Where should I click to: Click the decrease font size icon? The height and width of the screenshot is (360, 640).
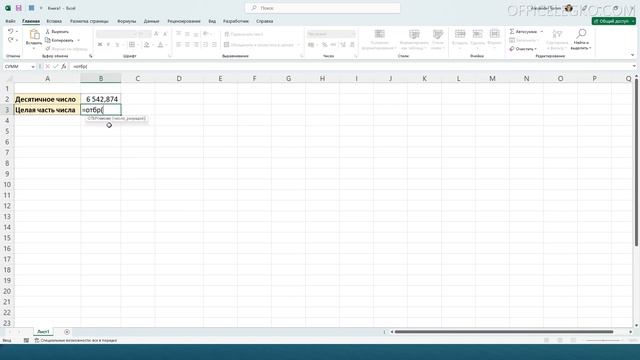[165, 34]
